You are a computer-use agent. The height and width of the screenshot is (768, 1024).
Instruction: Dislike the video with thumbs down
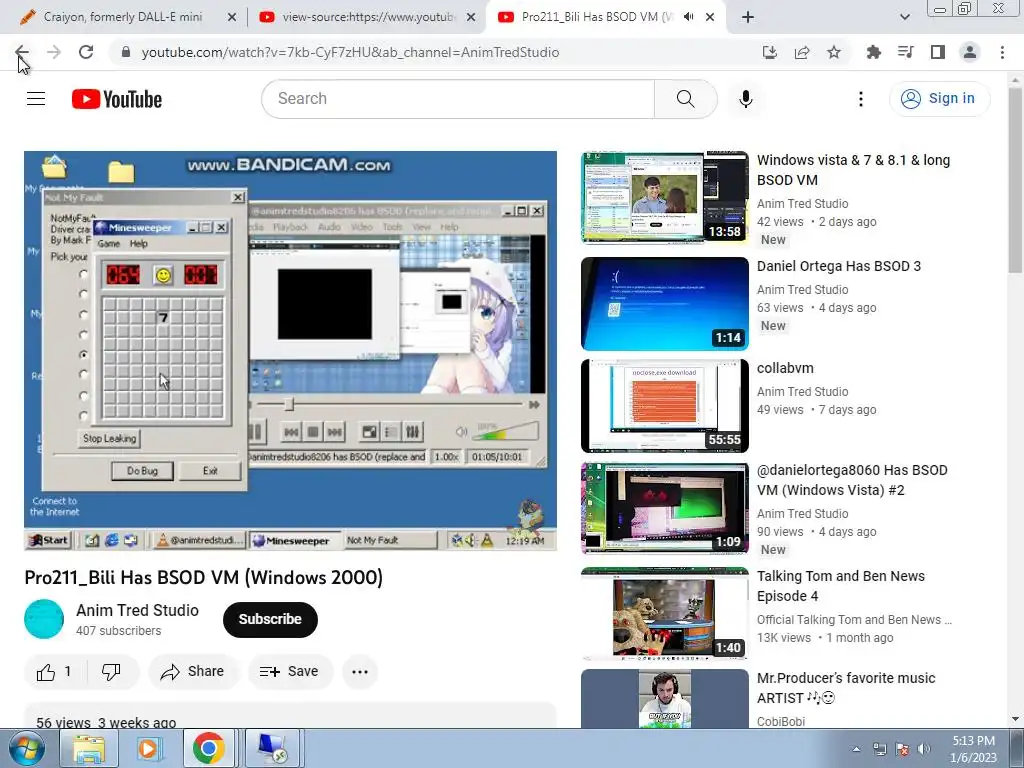tap(111, 671)
